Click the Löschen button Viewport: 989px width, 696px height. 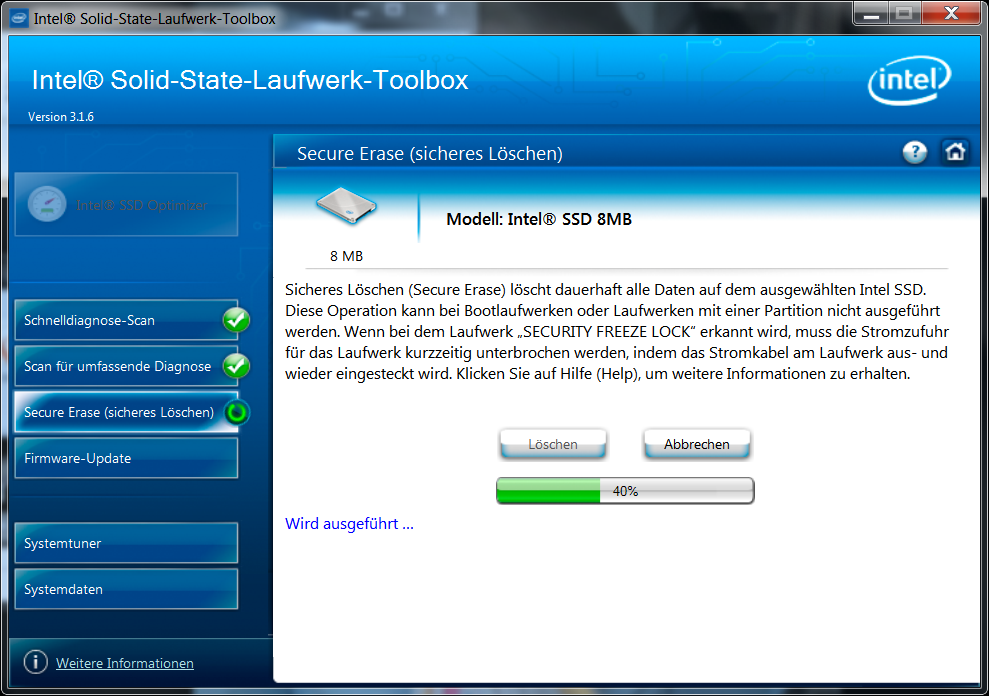pyautogui.click(x=553, y=444)
